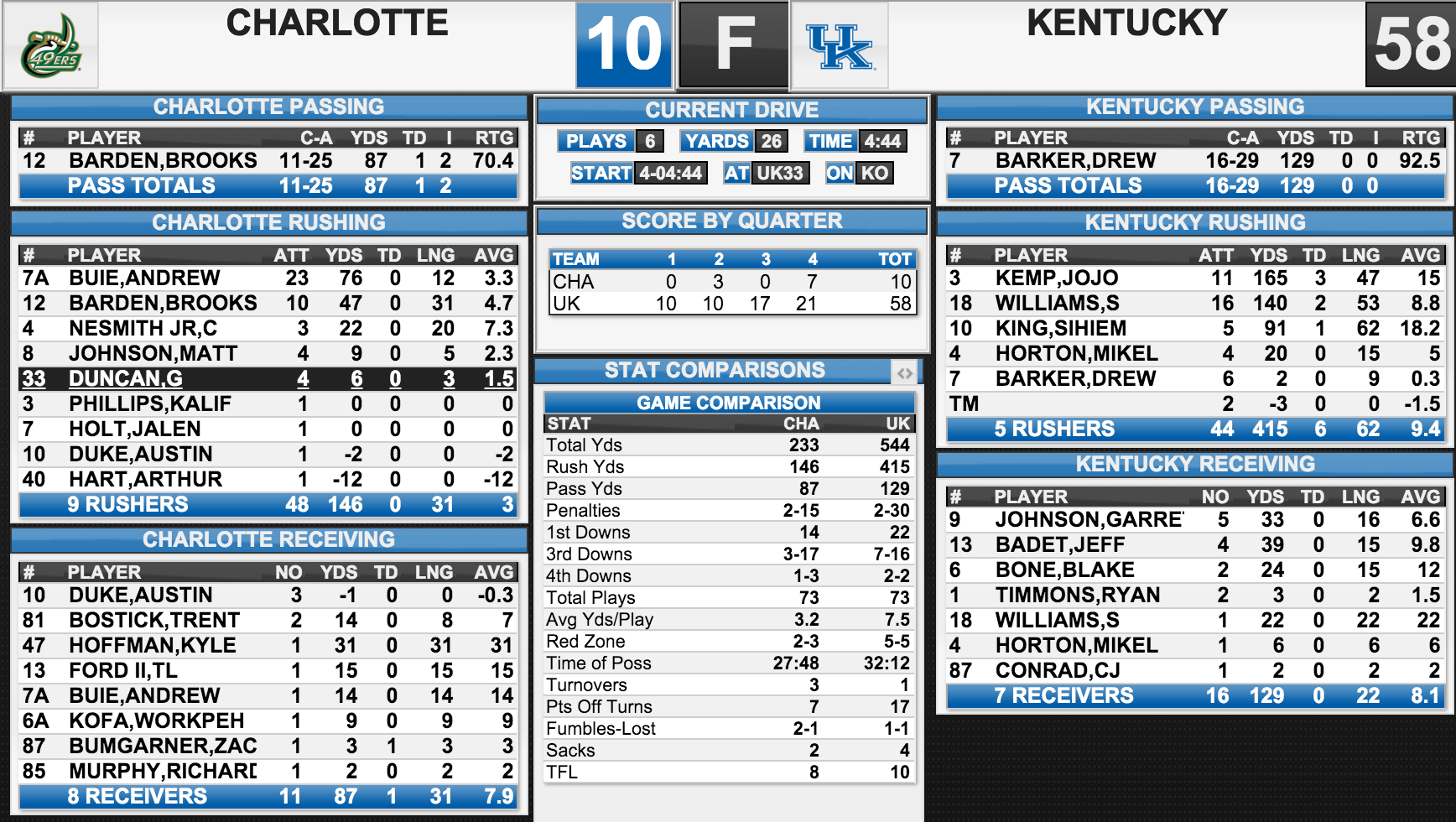Click the UK row in Score By Quarter
The height and width of the screenshot is (822, 1456).
click(733, 303)
